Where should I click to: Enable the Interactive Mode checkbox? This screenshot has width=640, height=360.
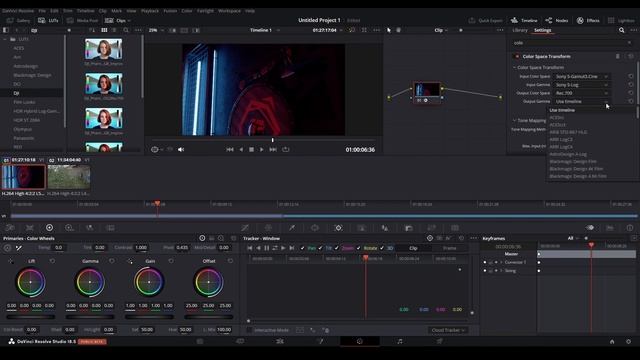pyautogui.click(x=249, y=330)
